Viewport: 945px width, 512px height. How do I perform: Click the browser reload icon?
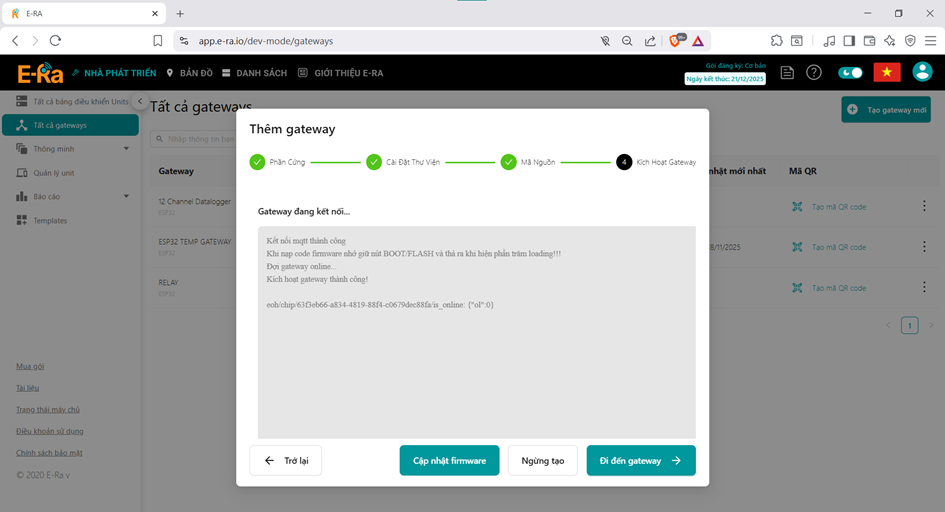(x=56, y=41)
